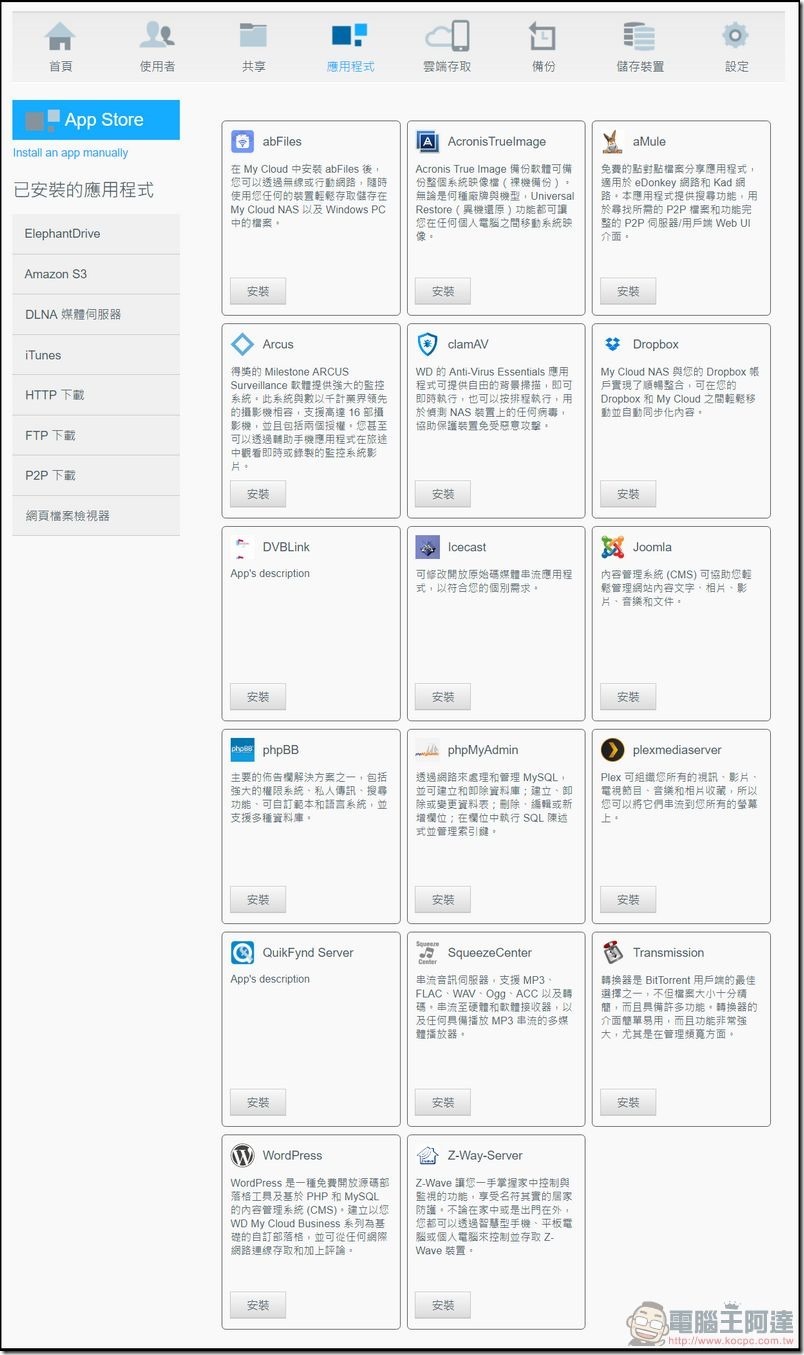Install the Z-Way-Server app
804x1355 pixels.
click(x=443, y=1305)
